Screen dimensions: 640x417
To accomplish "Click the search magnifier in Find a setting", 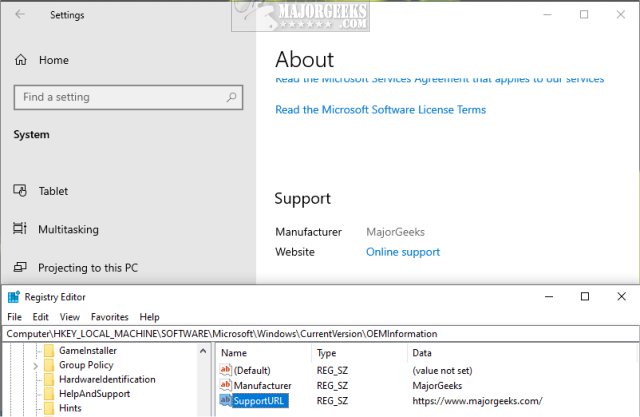I will [x=231, y=97].
